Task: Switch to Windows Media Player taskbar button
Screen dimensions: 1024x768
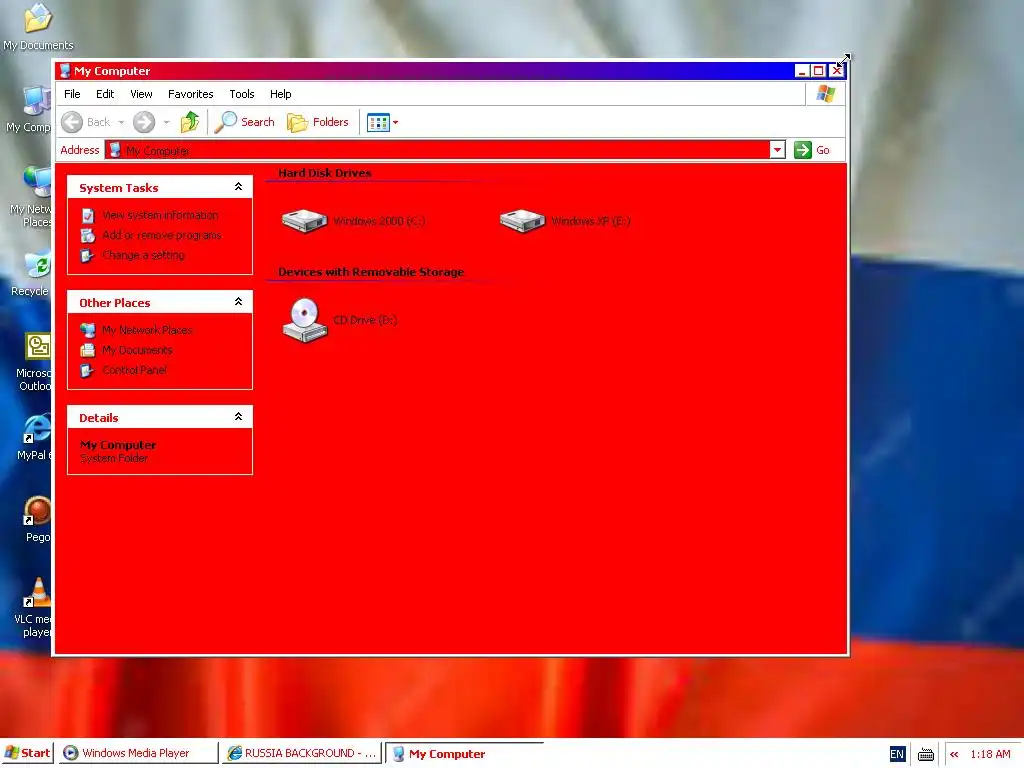Action: click(137, 753)
